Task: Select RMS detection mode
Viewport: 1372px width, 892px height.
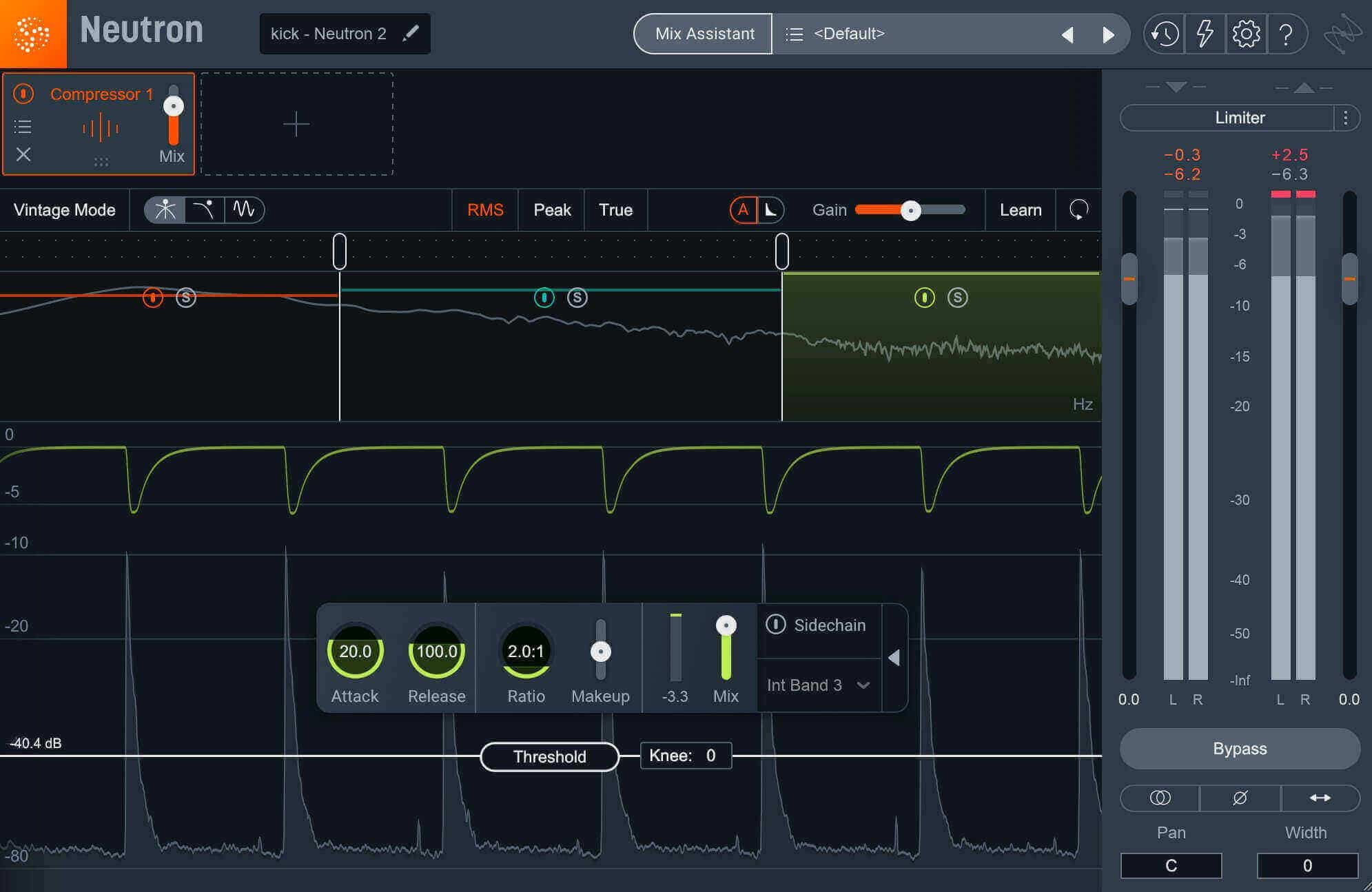Action: 485,209
